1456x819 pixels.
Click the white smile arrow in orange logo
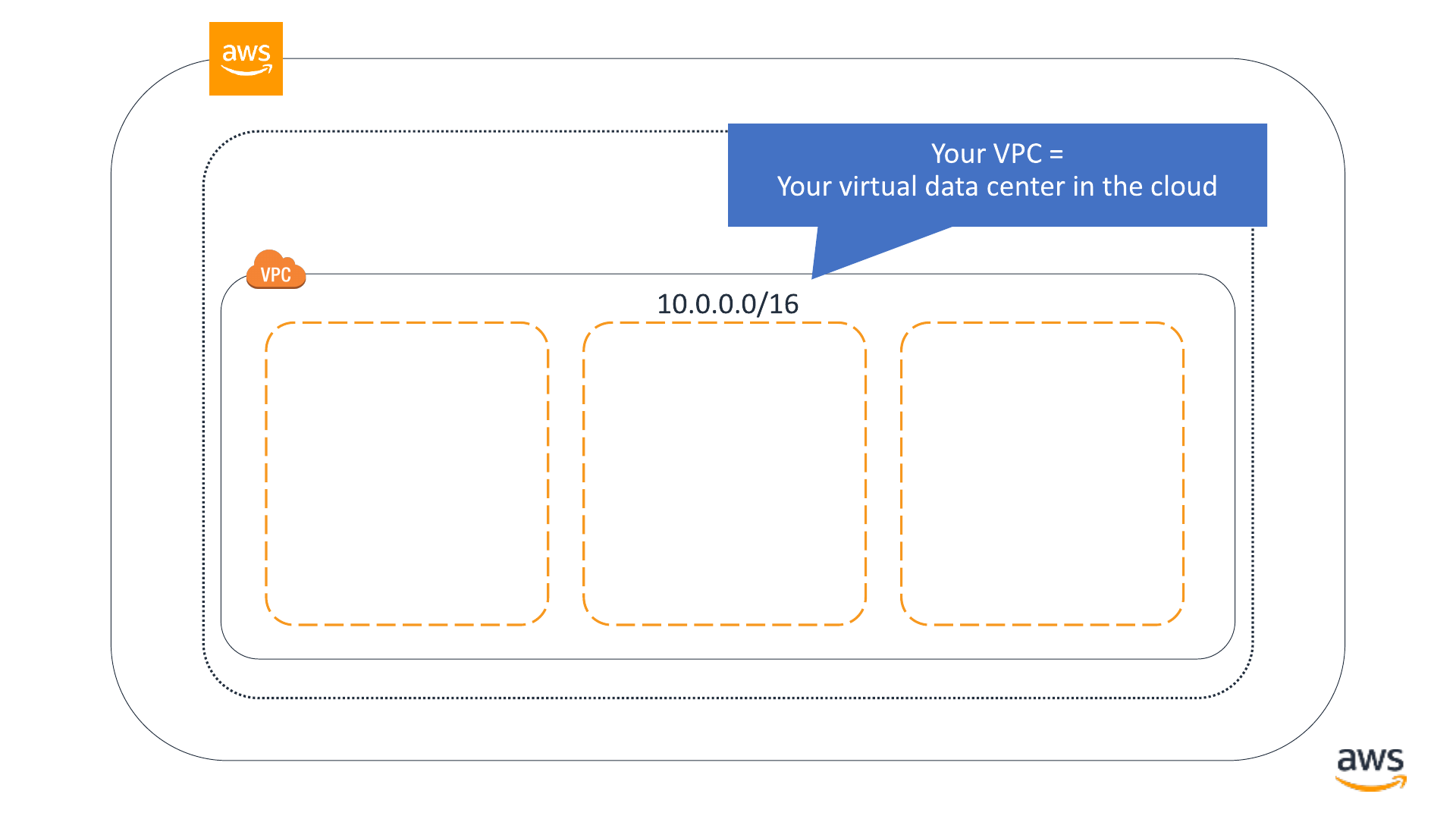(246, 71)
